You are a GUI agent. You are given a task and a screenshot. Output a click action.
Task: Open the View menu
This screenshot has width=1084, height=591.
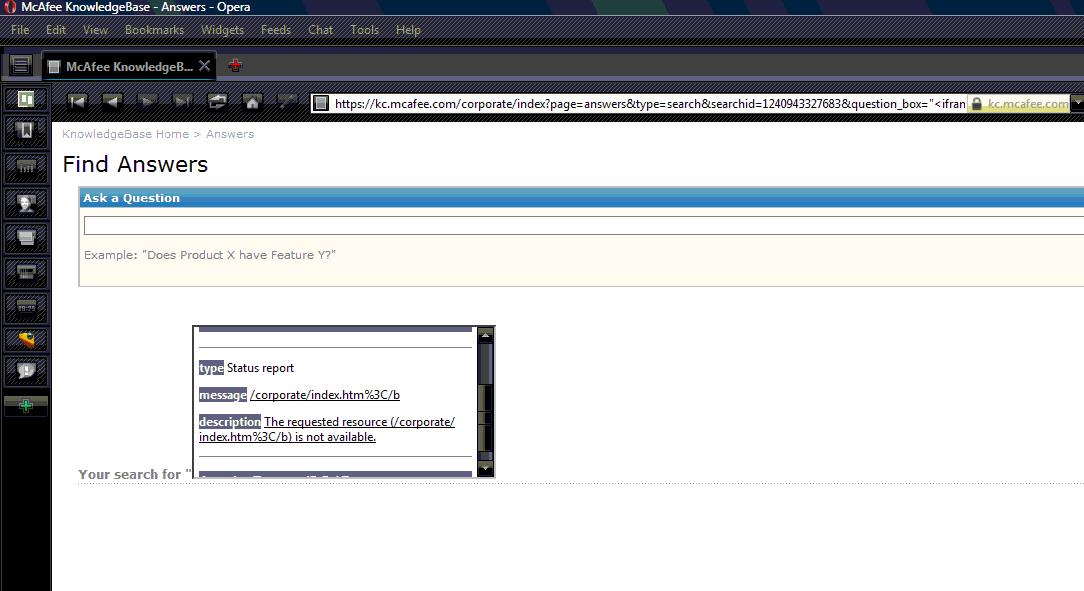(95, 30)
